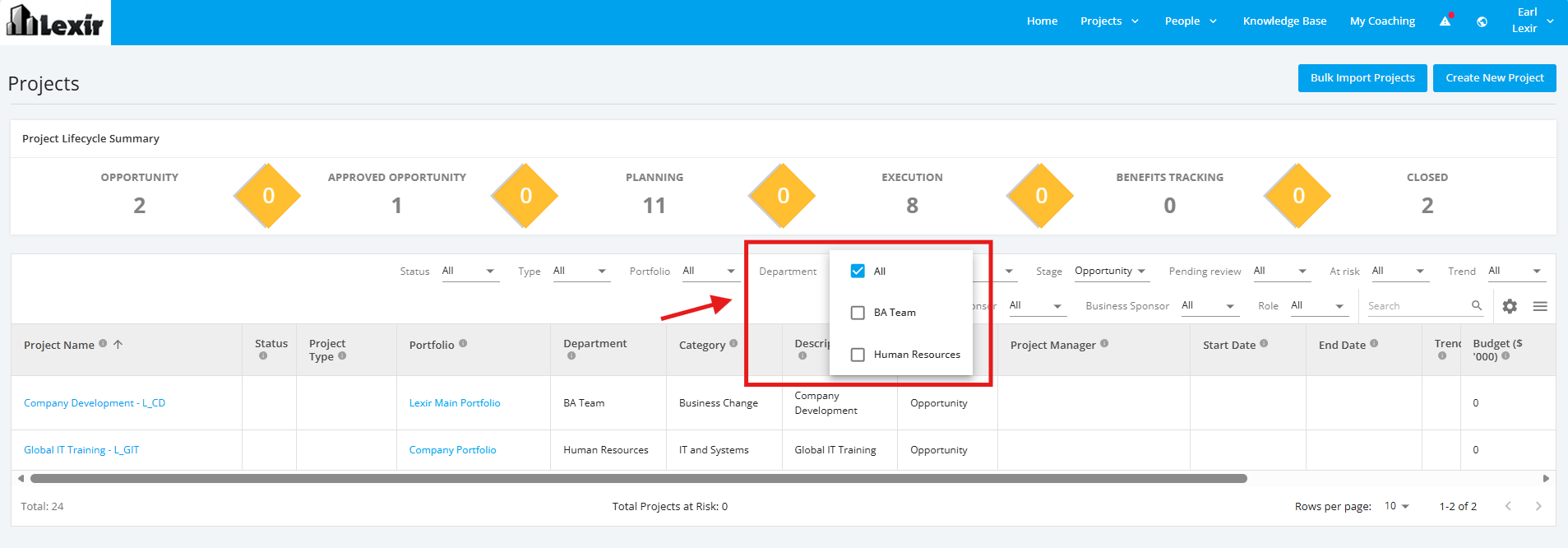Click Business Change category cell
This screenshot has height=548, width=1568.
[x=719, y=403]
